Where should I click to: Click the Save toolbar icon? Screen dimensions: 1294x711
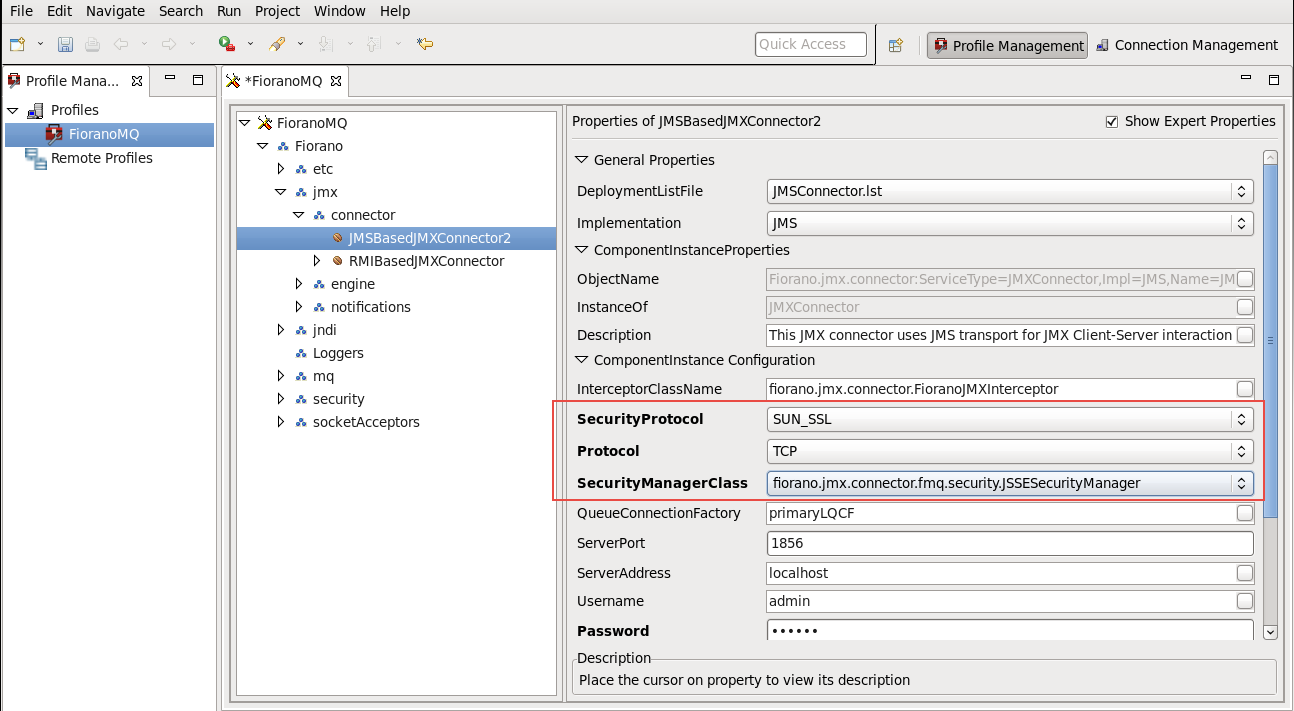coord(65,44)
